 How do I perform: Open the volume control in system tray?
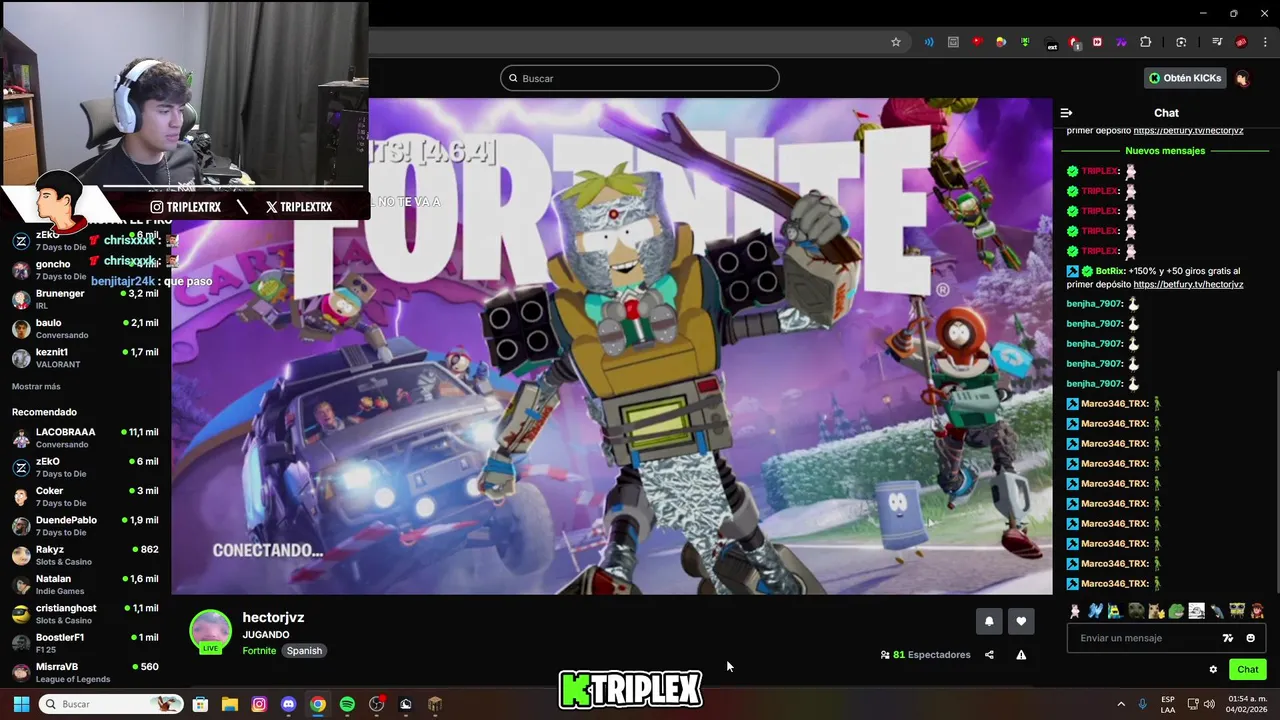1209,704
